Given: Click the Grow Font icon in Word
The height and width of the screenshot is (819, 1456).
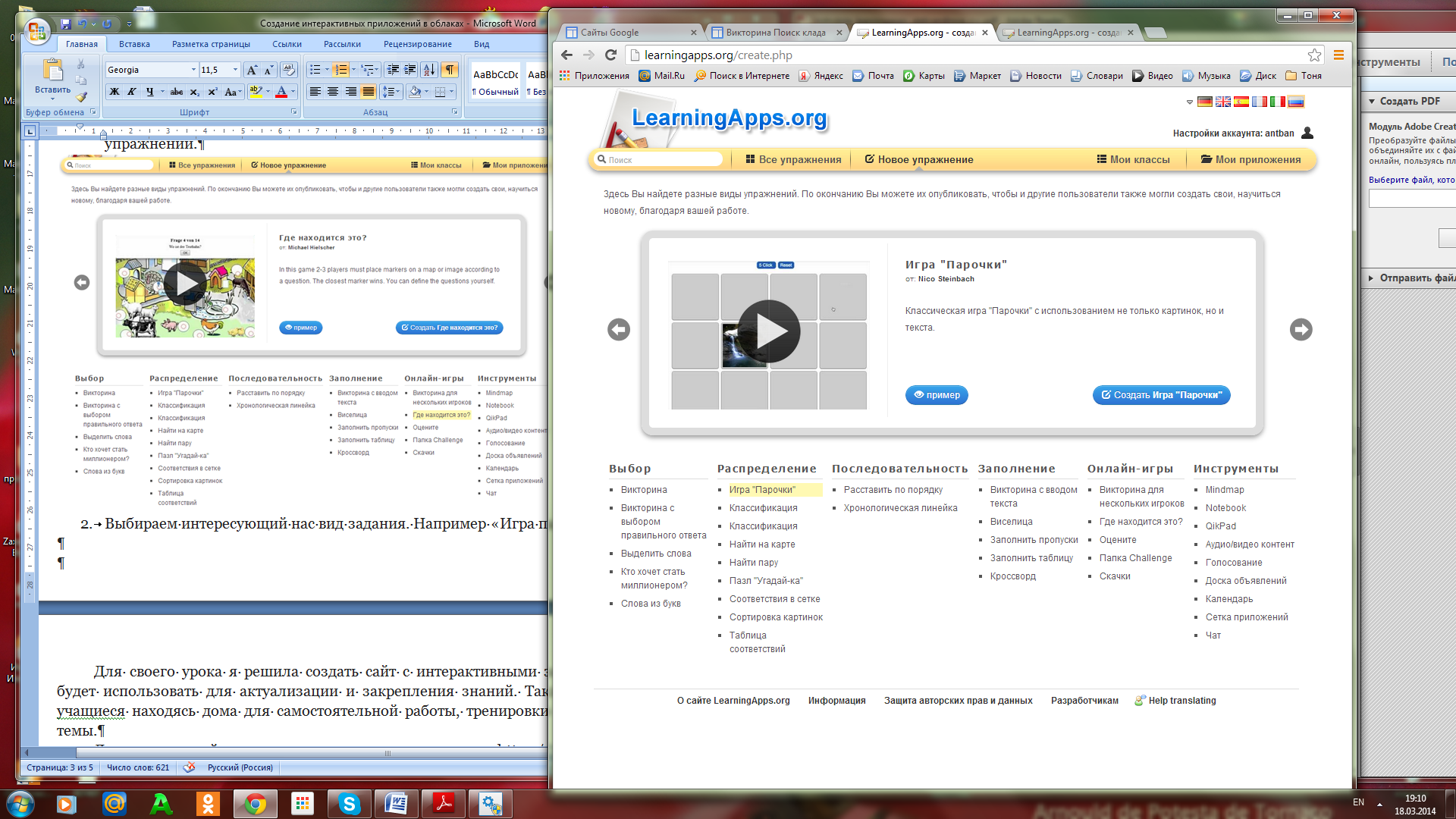Looking at the screenshot, I should tap(252, 70).
